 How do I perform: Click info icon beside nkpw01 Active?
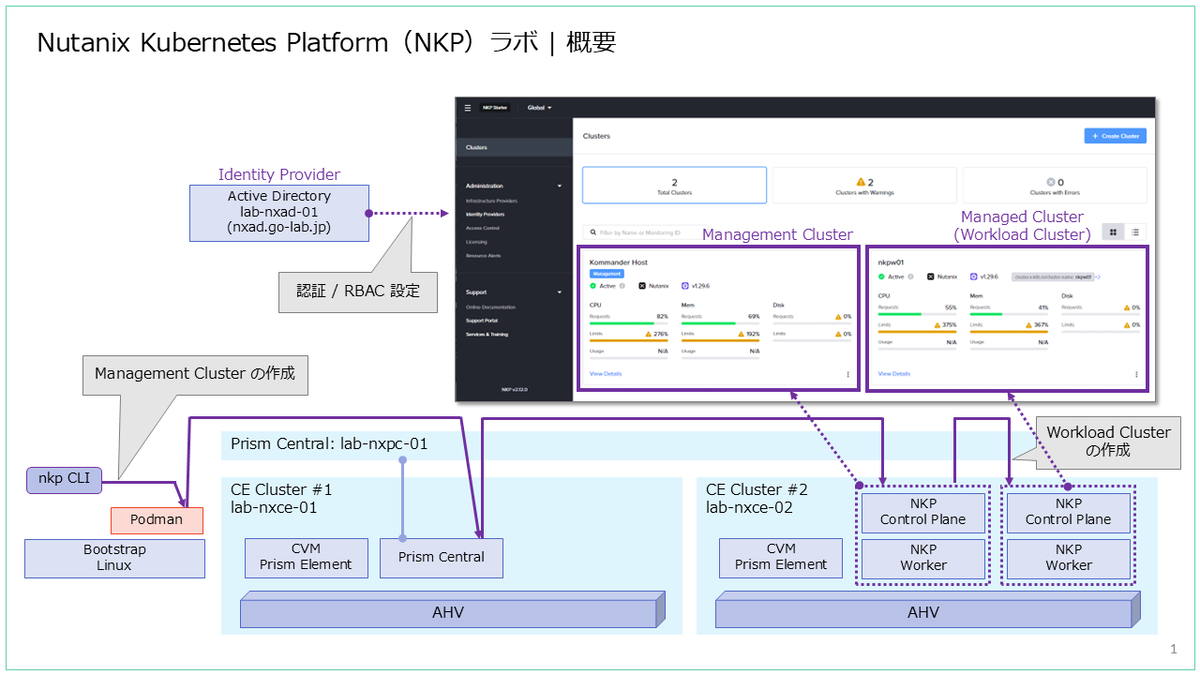coord(909,276)
